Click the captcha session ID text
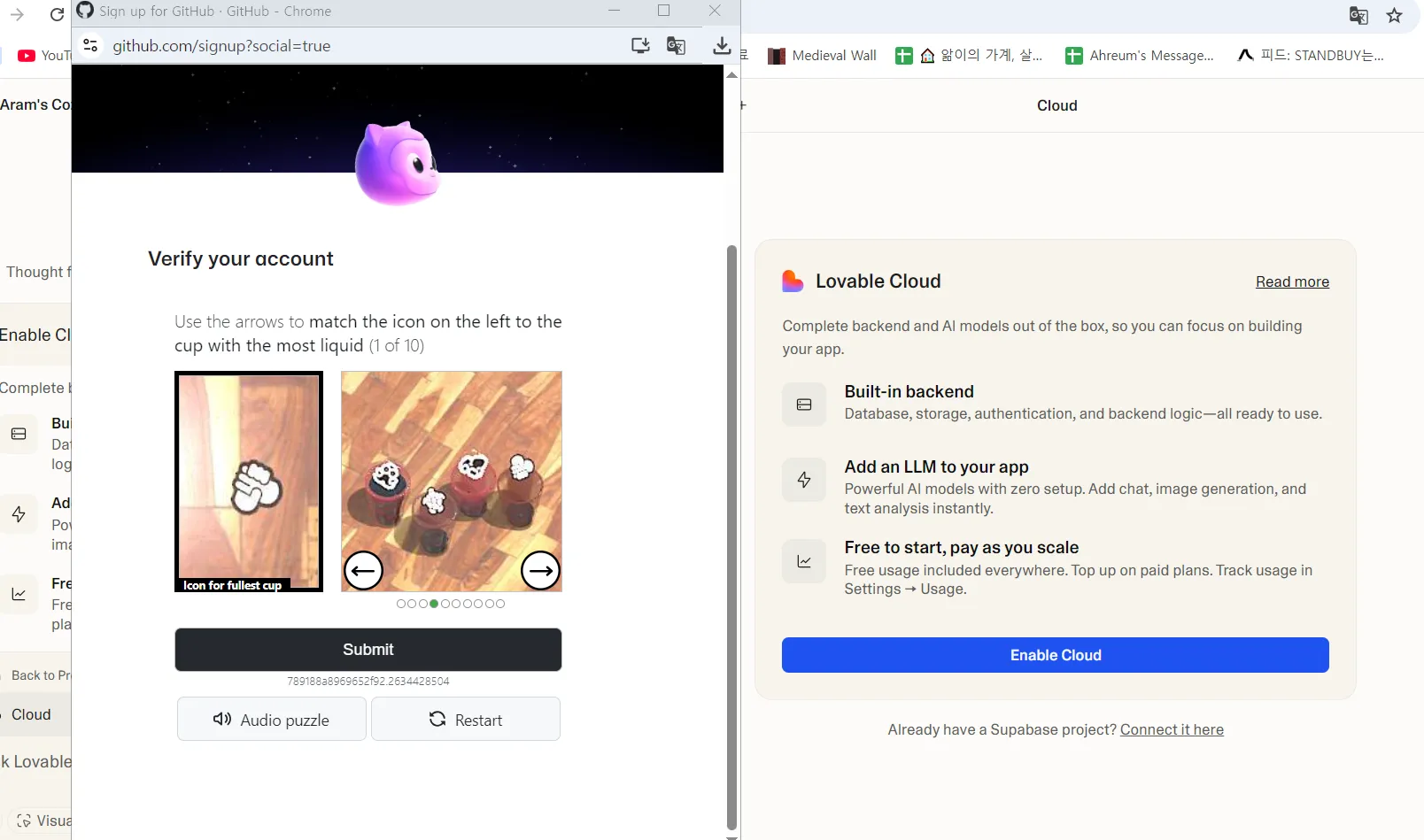1424x840 pixels. point(368,682)
